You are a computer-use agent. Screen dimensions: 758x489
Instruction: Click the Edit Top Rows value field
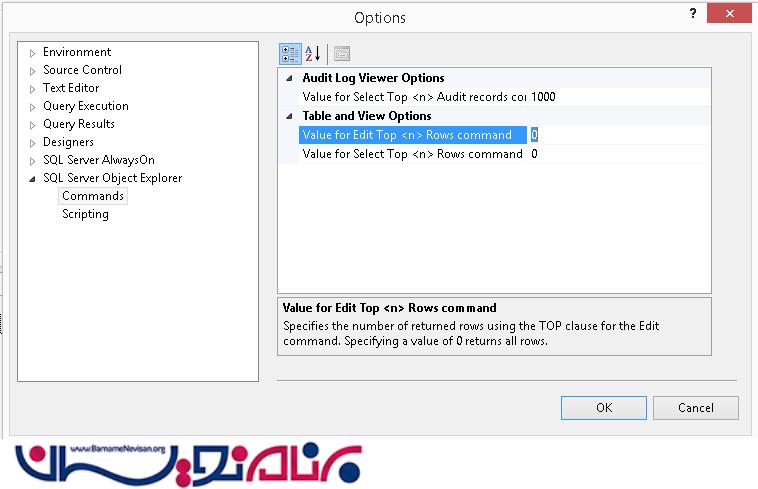[619, 135]
